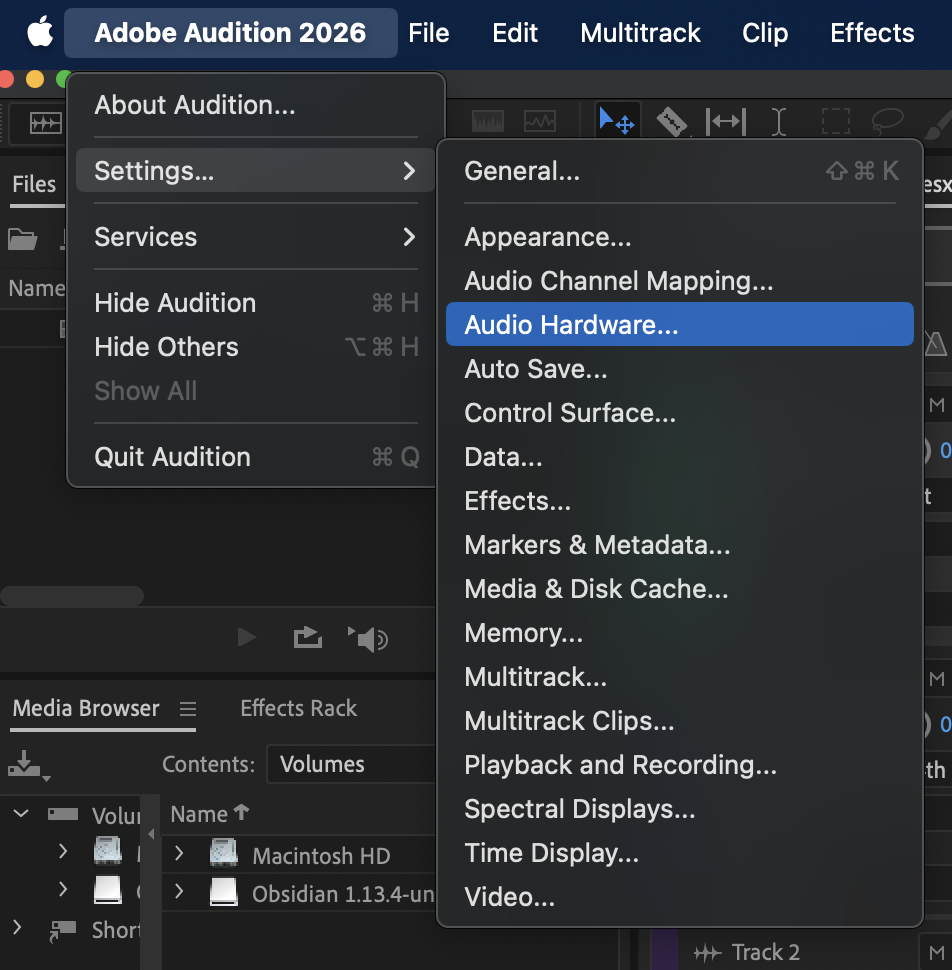Switch to the Effects Rack tab
952x970 pixels.
tap(298, 708)
